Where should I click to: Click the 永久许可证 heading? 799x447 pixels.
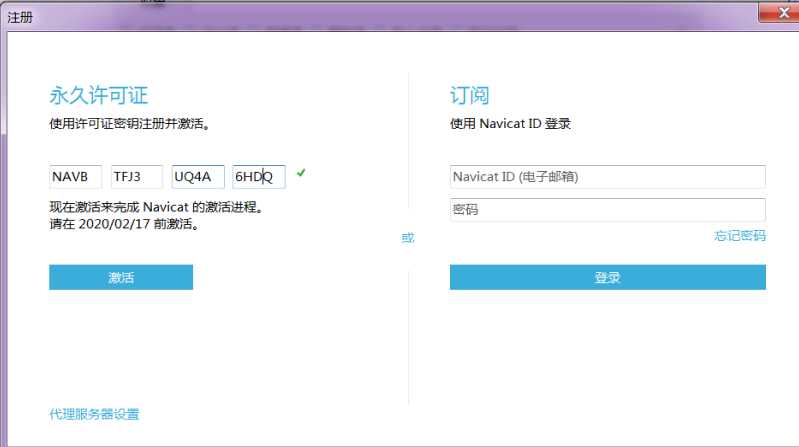[x=99, y=95]
